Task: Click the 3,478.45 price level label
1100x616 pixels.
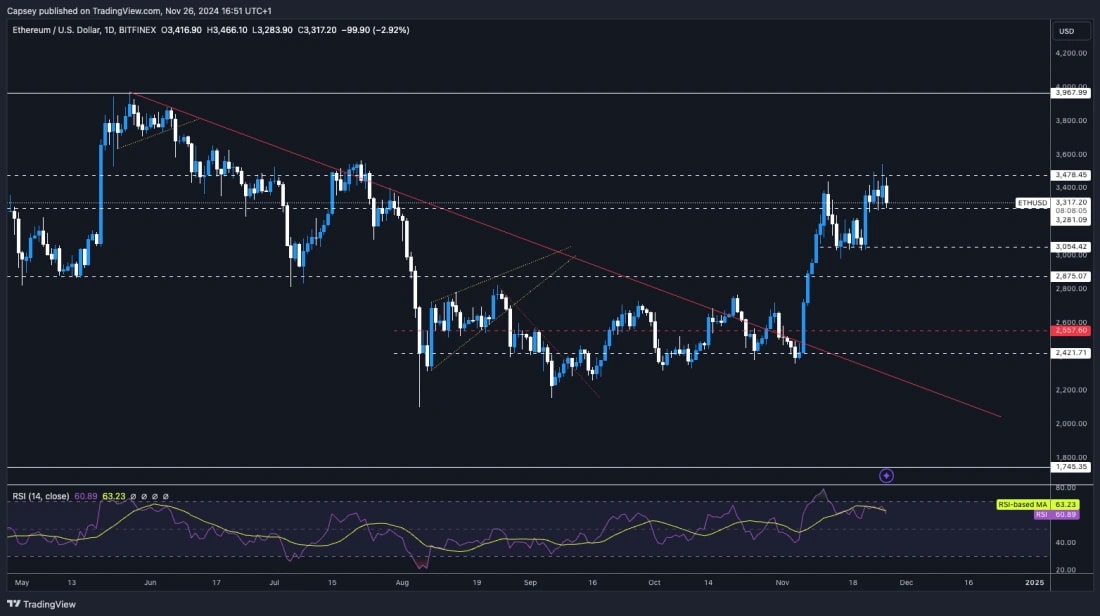Action: click(x=1069, y=172)
